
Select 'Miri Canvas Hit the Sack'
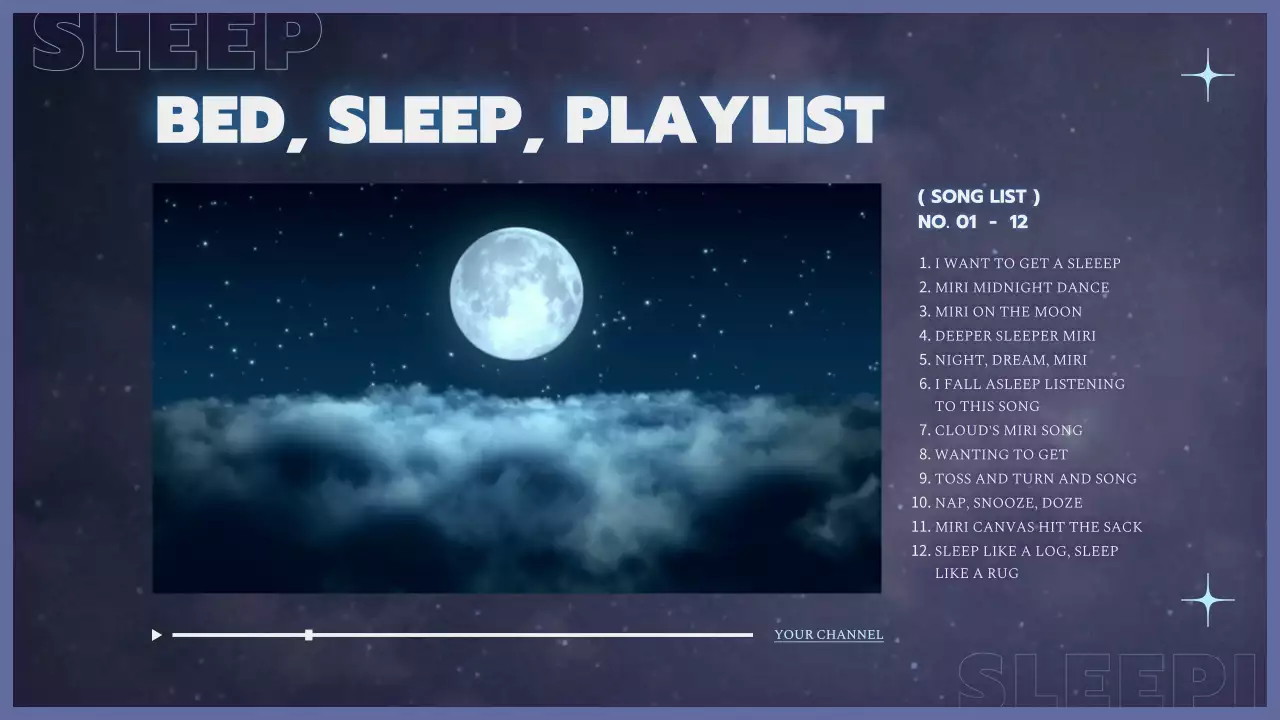1038,526
